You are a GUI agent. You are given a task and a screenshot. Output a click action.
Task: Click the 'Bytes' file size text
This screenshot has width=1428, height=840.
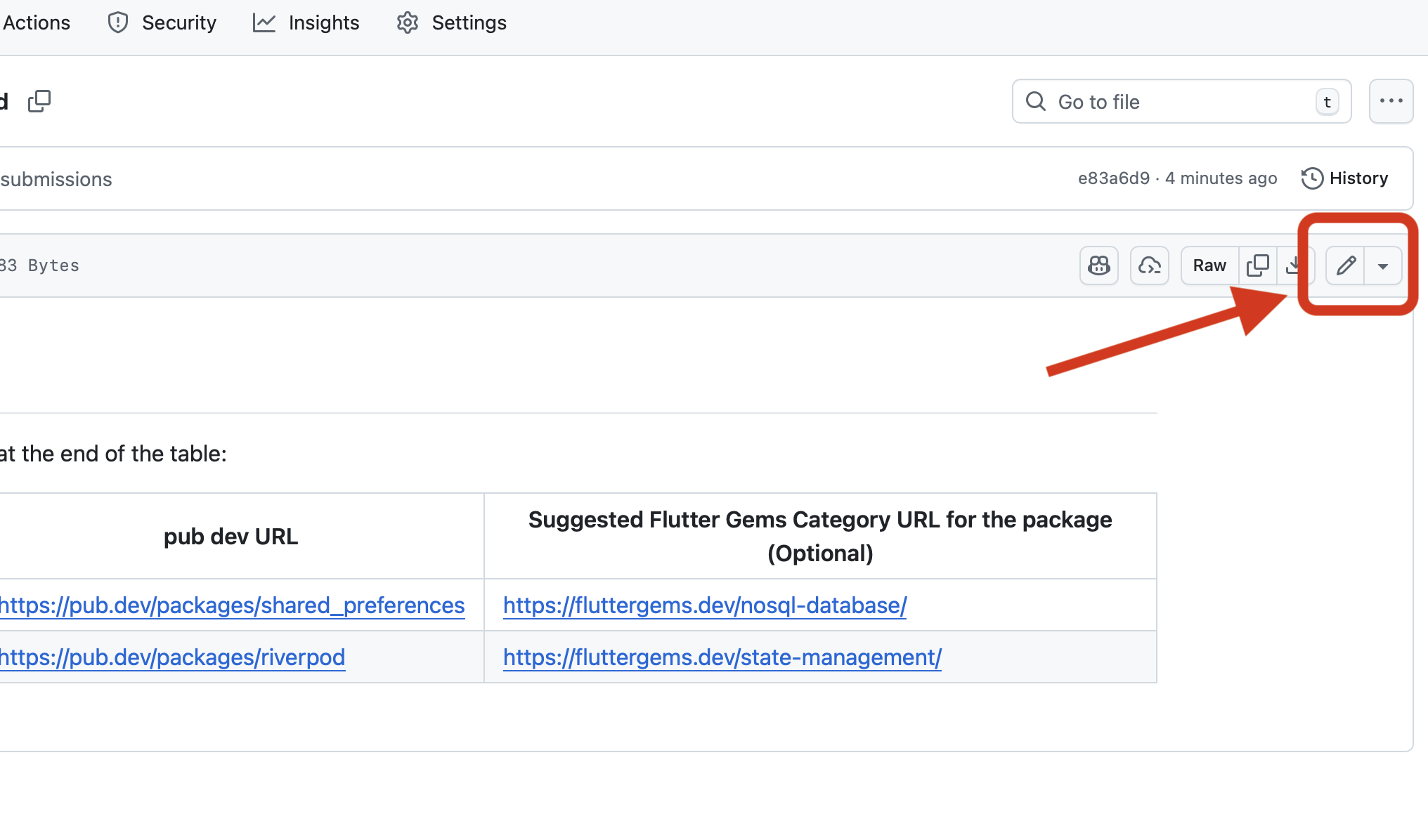pos(53,265)
